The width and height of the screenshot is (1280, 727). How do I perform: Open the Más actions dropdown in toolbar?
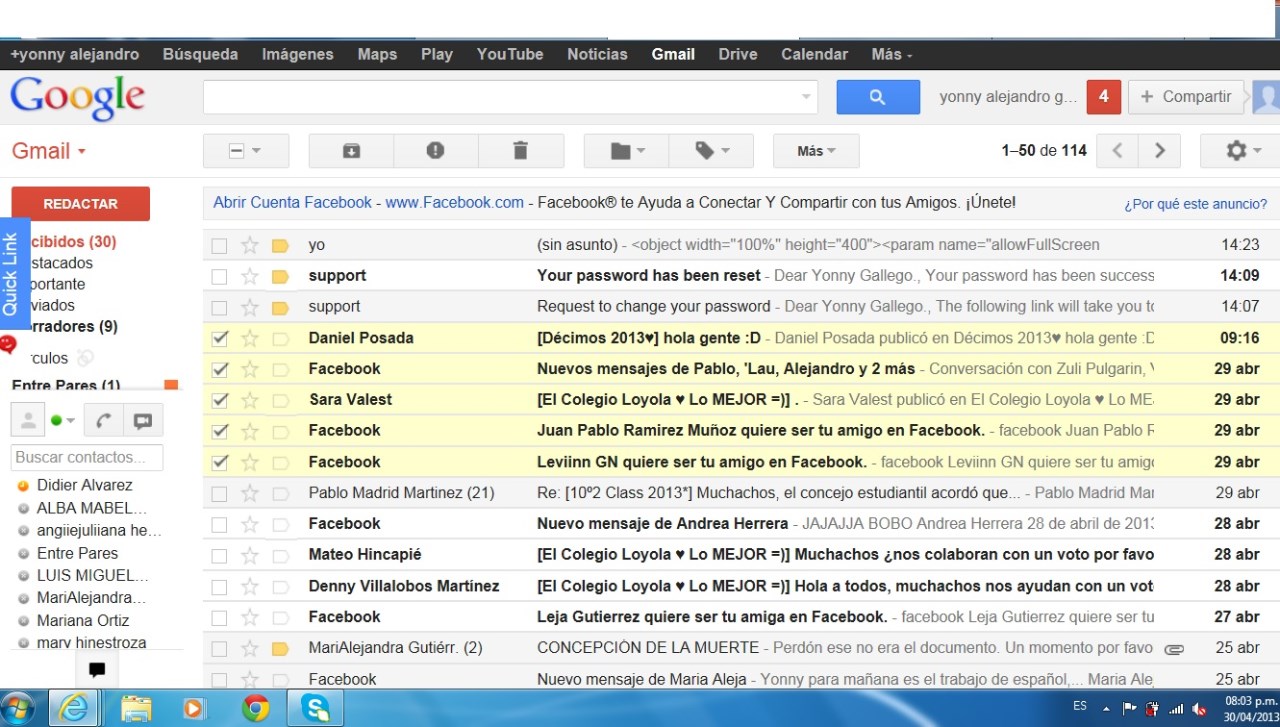point(816,151)
